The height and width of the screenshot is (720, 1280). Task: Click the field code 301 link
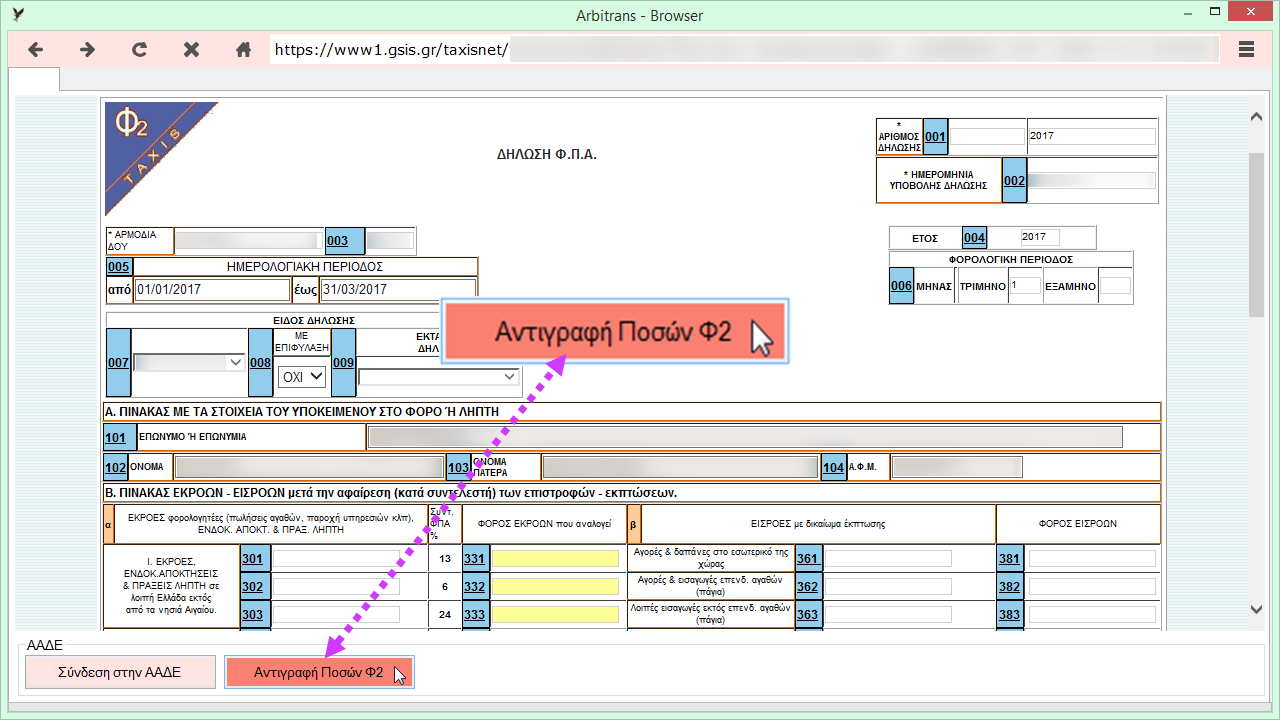point(253,559)
